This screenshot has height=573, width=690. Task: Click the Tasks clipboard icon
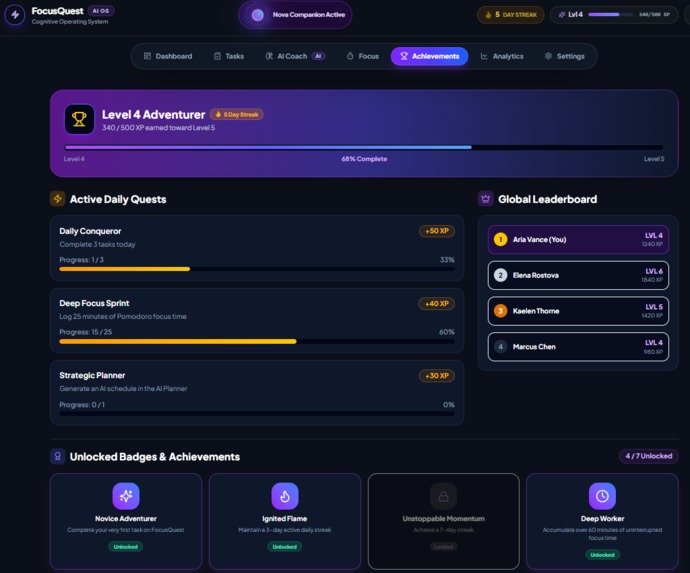pyautogui.click(x=217, y=56)
